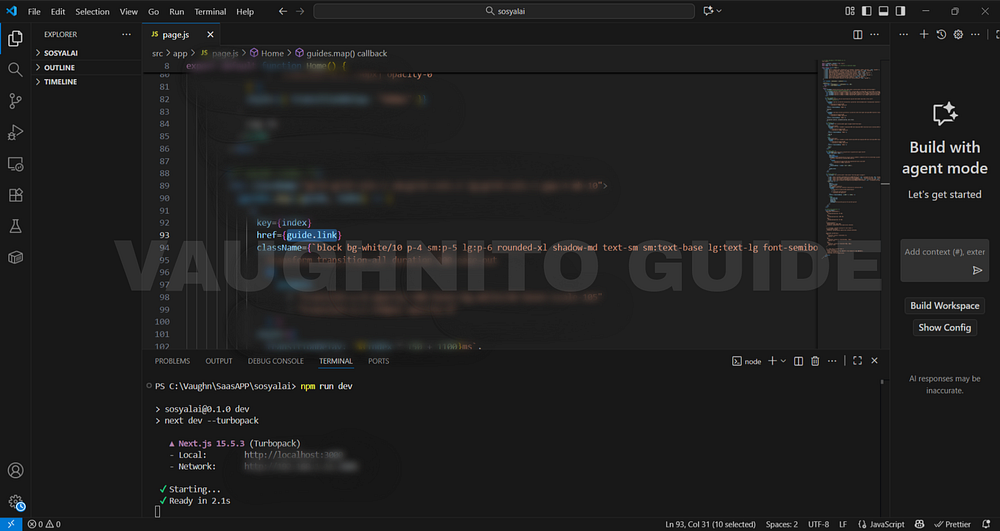
Task: Open the Remote Explorer view
Action: tap(15, 164)
